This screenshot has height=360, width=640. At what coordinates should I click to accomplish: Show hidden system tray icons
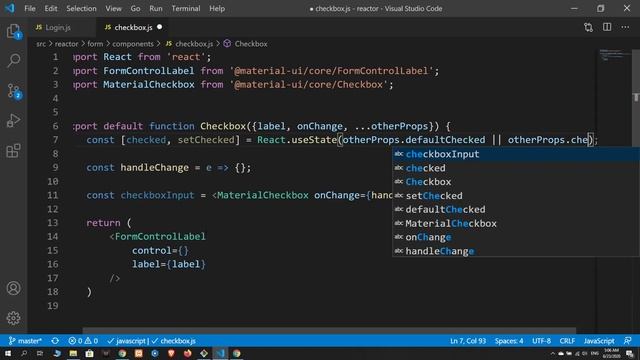553,353
